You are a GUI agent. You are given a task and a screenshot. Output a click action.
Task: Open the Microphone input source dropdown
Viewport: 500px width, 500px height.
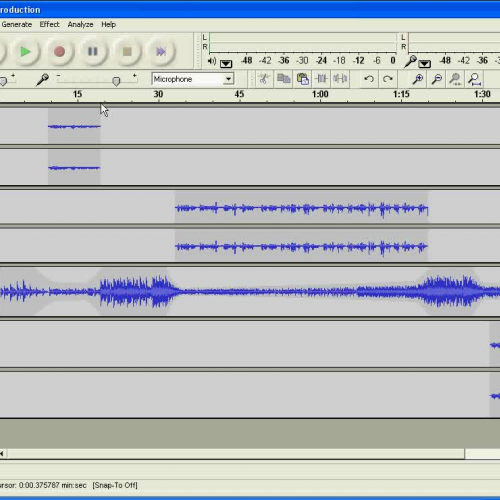point(193,79)
